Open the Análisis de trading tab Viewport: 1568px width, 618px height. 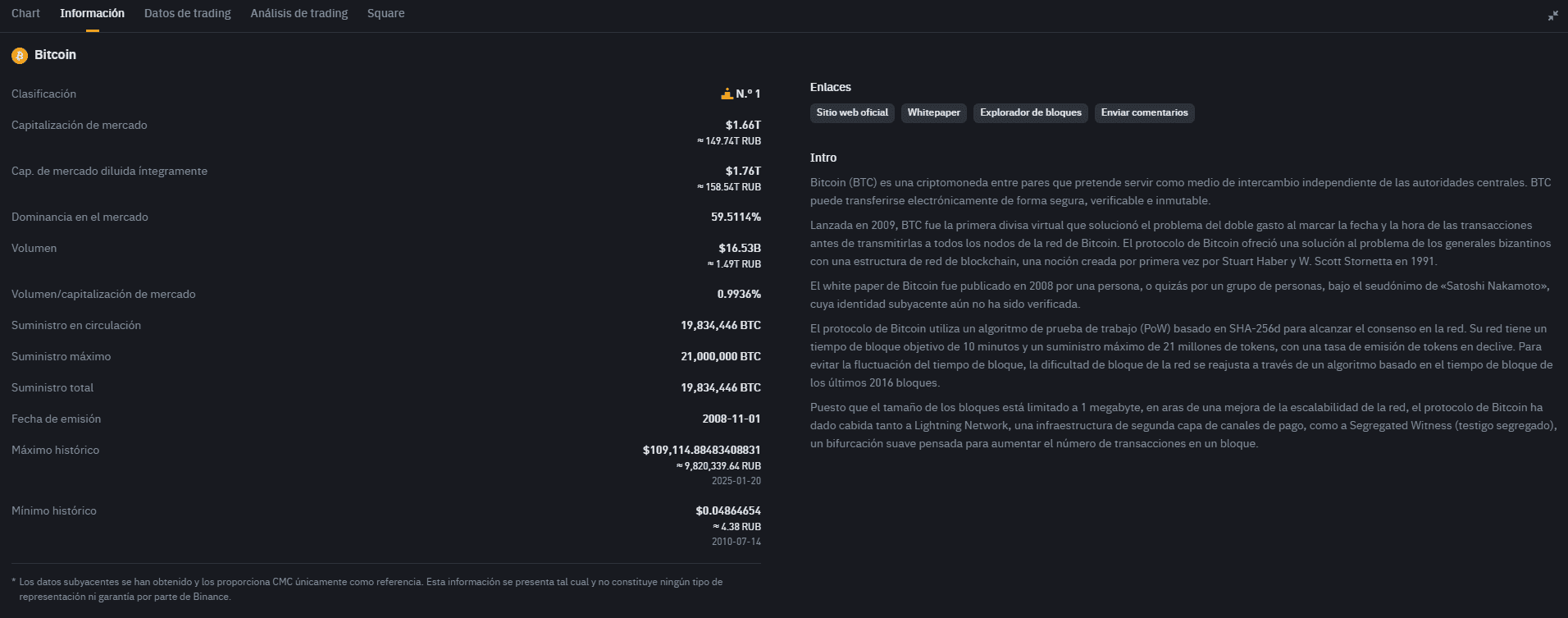299,13
